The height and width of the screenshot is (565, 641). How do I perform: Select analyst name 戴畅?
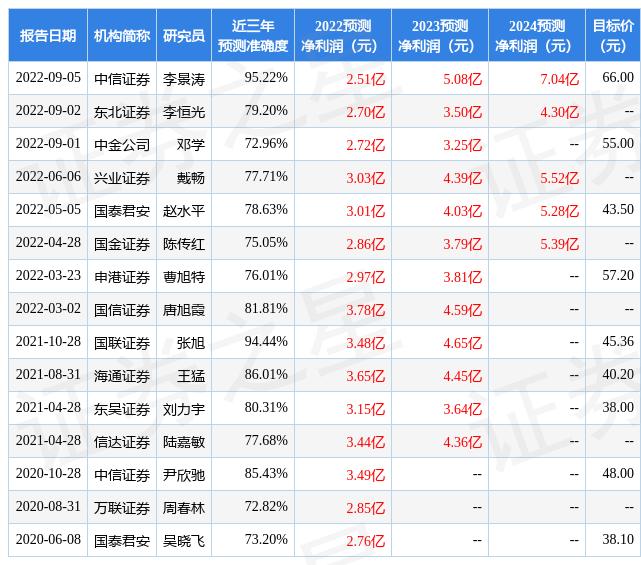point(191,178)
